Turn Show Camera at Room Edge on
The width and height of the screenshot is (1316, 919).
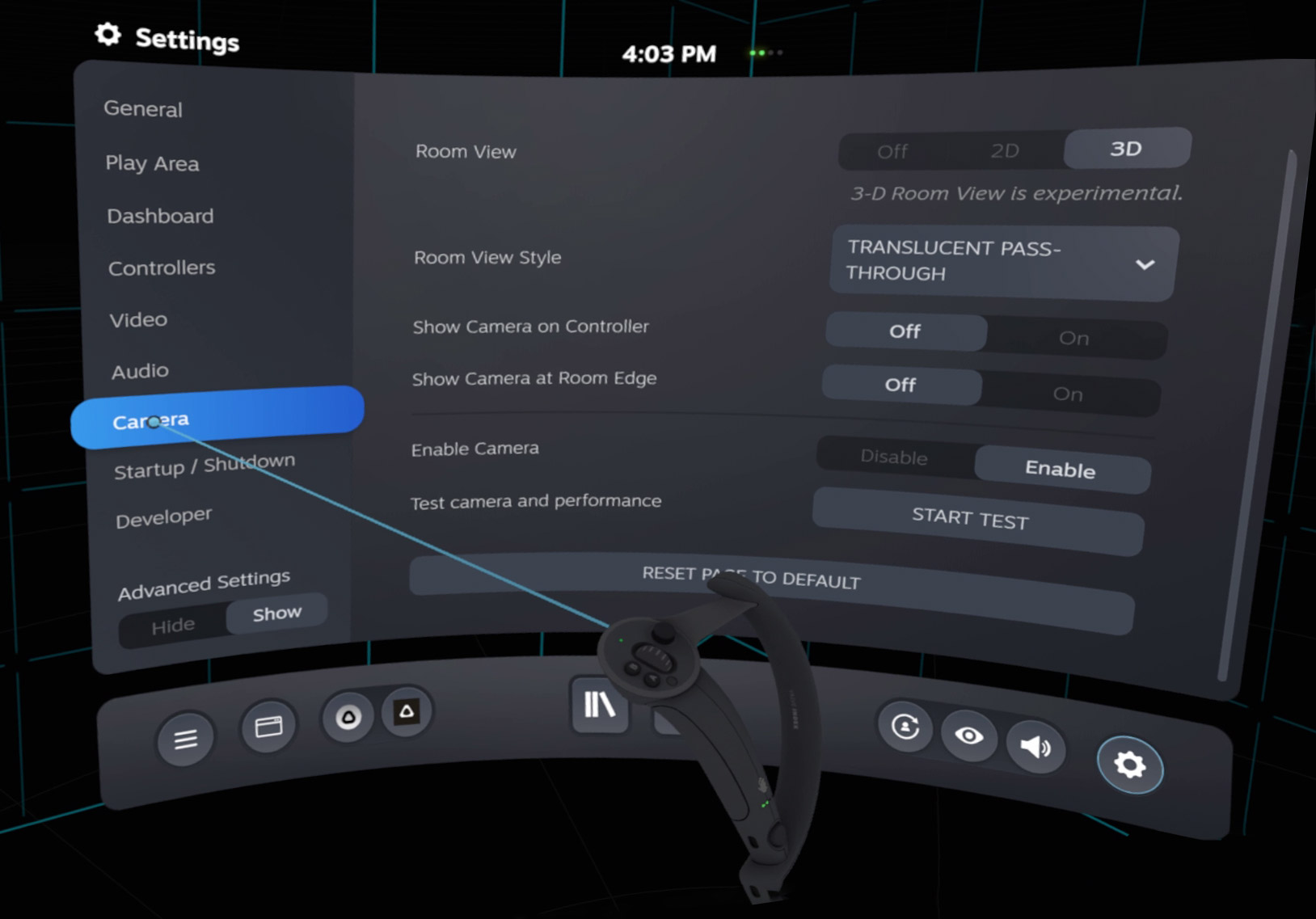tap(1068, 394)
